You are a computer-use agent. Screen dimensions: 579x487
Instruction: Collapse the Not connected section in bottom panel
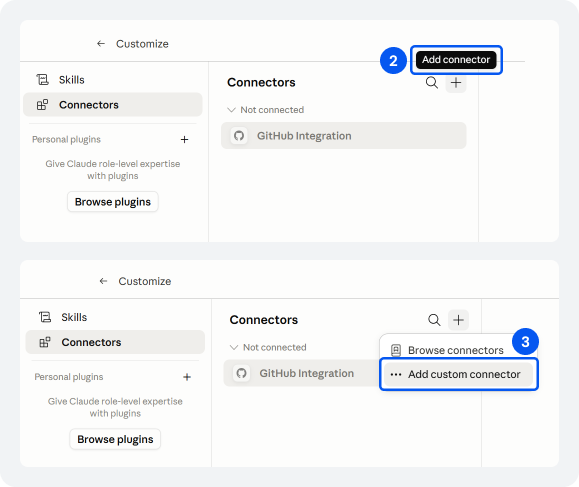point(268,347)
